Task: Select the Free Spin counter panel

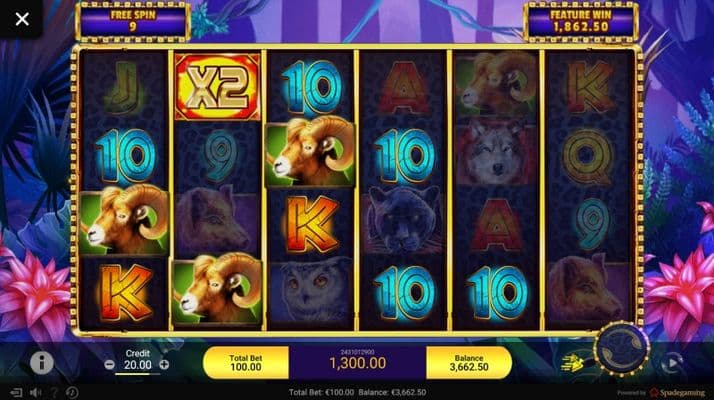Action: coord(133,21)
